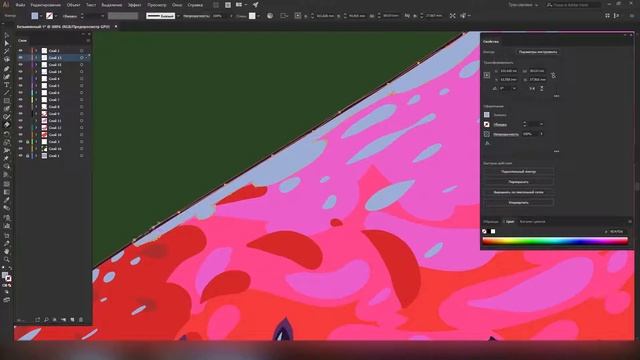Select the Paintbrush tool
Viewport: 640px width, 360px height.
pyautogui.click(x=7, y=109)
